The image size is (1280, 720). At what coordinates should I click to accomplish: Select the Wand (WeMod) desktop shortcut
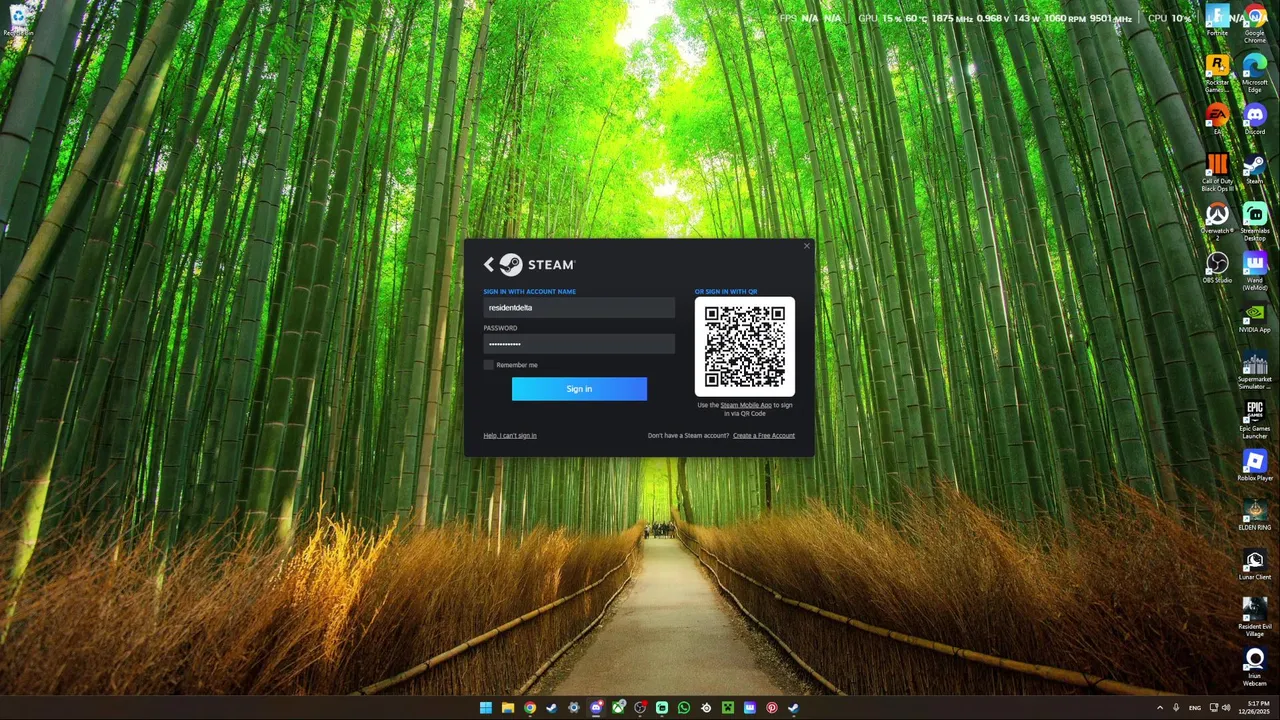pos(1254,271)
